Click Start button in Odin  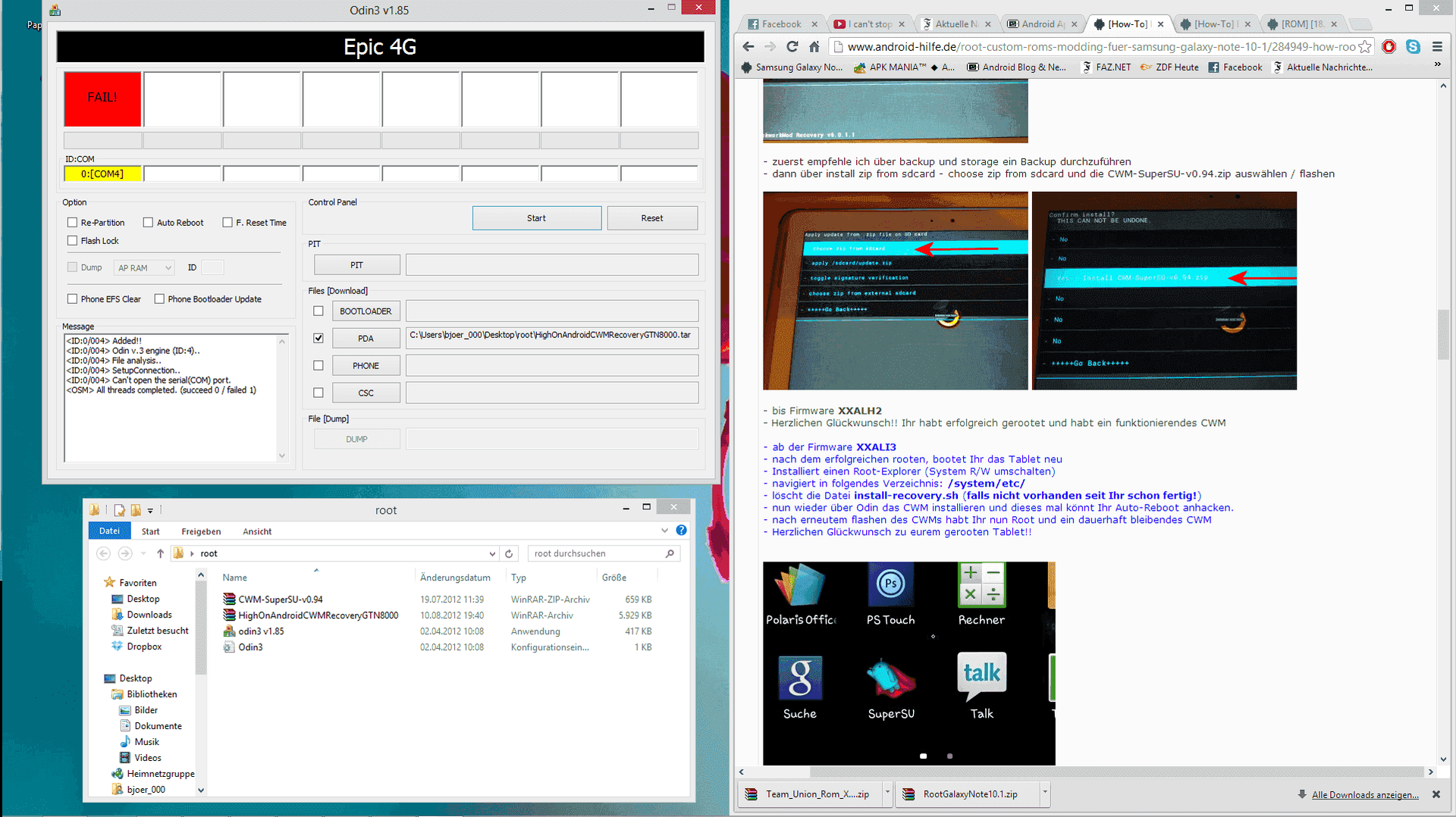[x=537, y=218]
